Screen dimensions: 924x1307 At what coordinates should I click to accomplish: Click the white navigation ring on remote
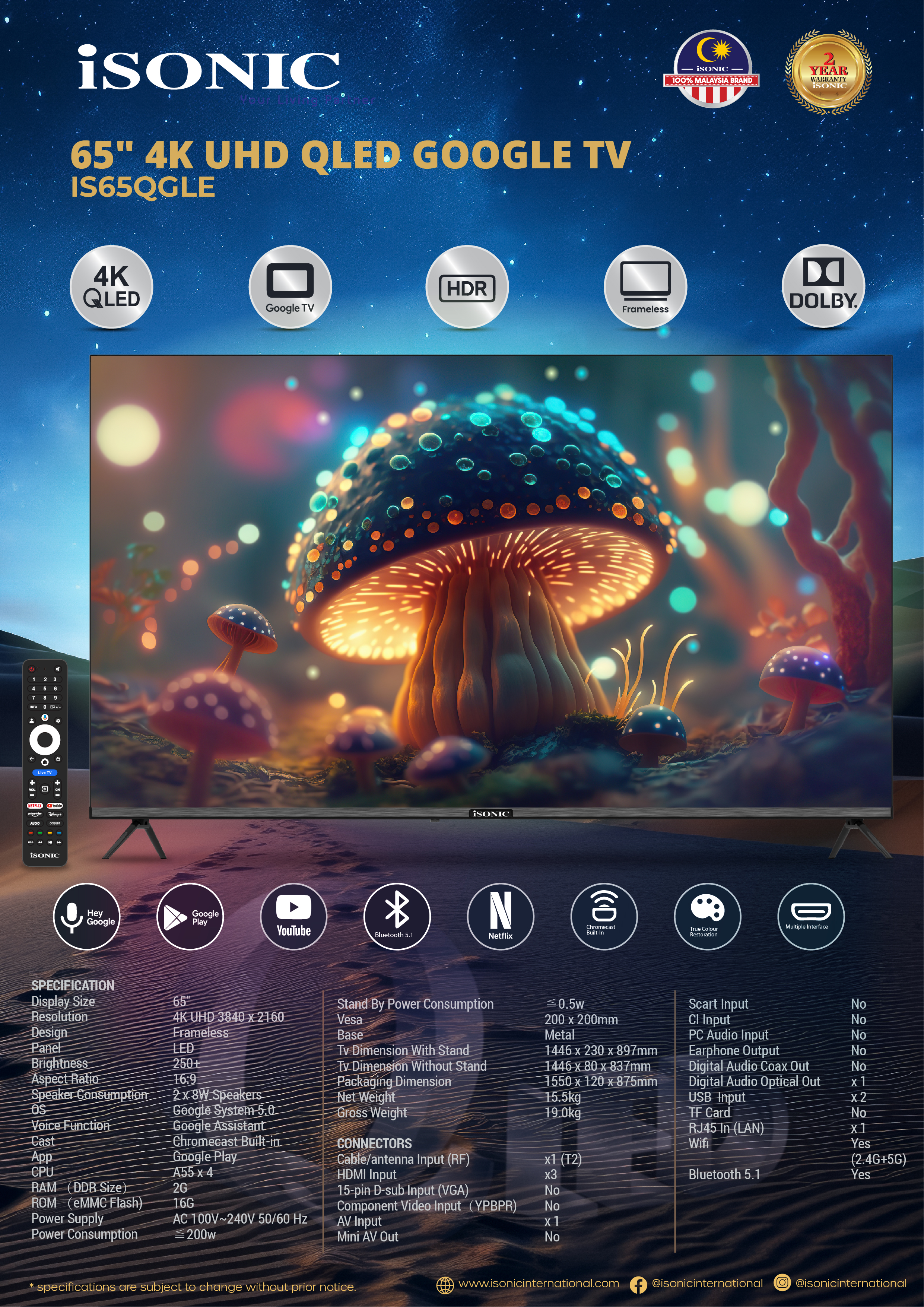[44, 739]
